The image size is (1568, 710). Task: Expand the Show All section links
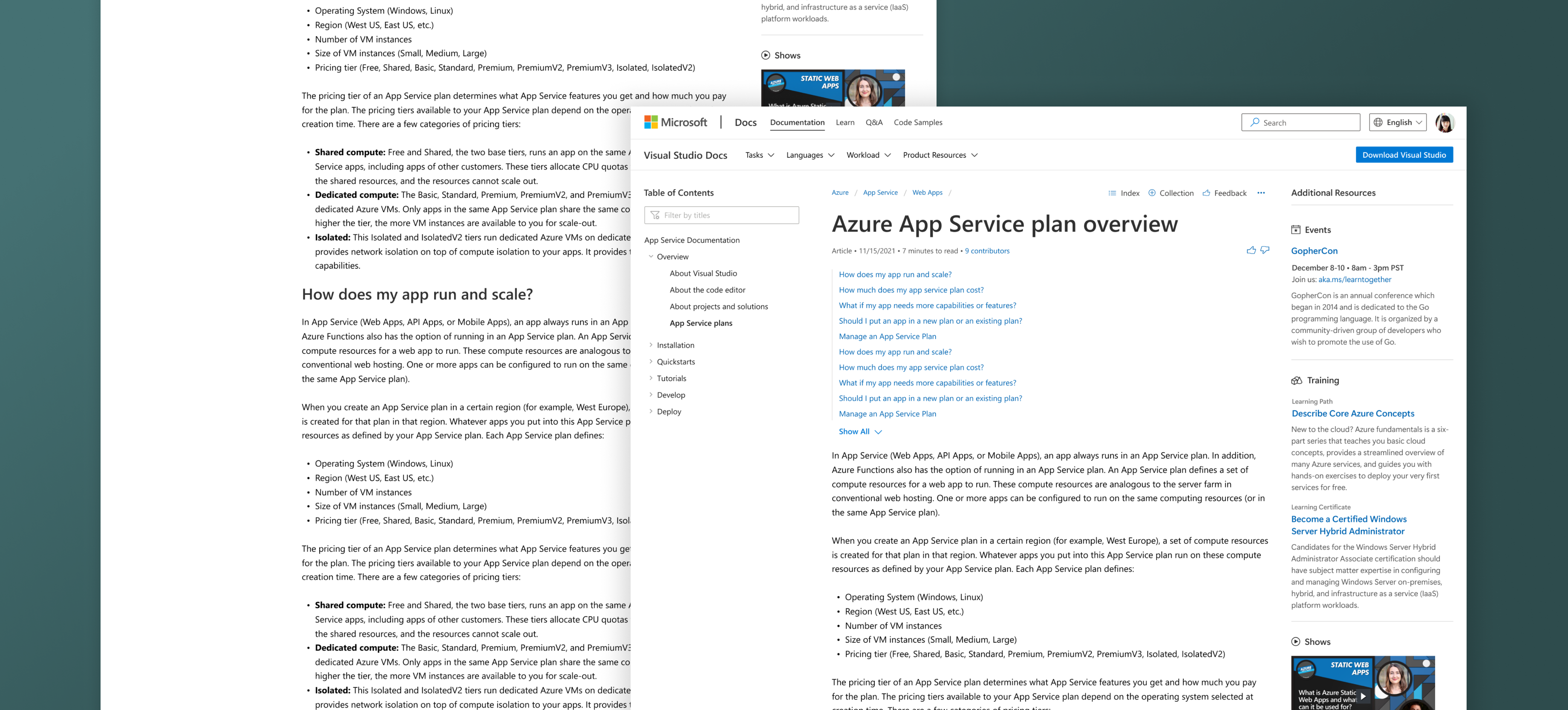pyautogui.click(x=860, y=432)
